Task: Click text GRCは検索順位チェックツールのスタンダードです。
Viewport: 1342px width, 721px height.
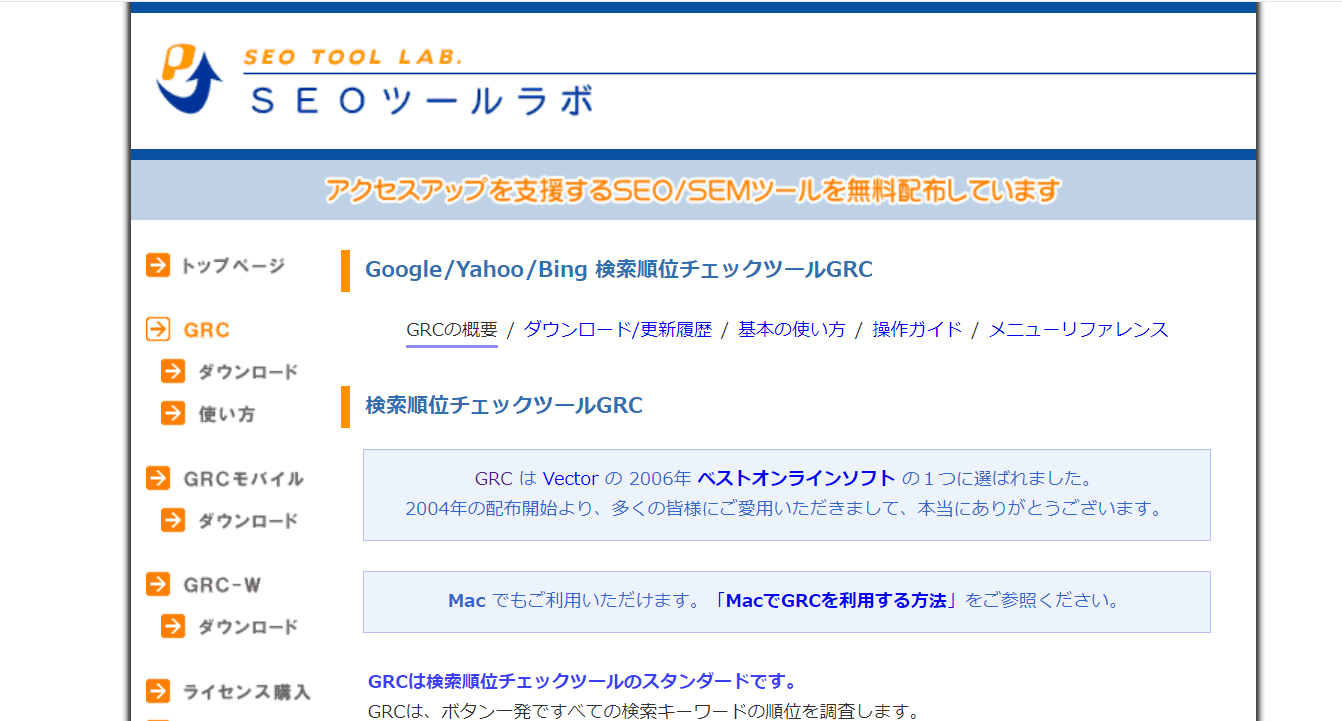Action: (582, 682)
